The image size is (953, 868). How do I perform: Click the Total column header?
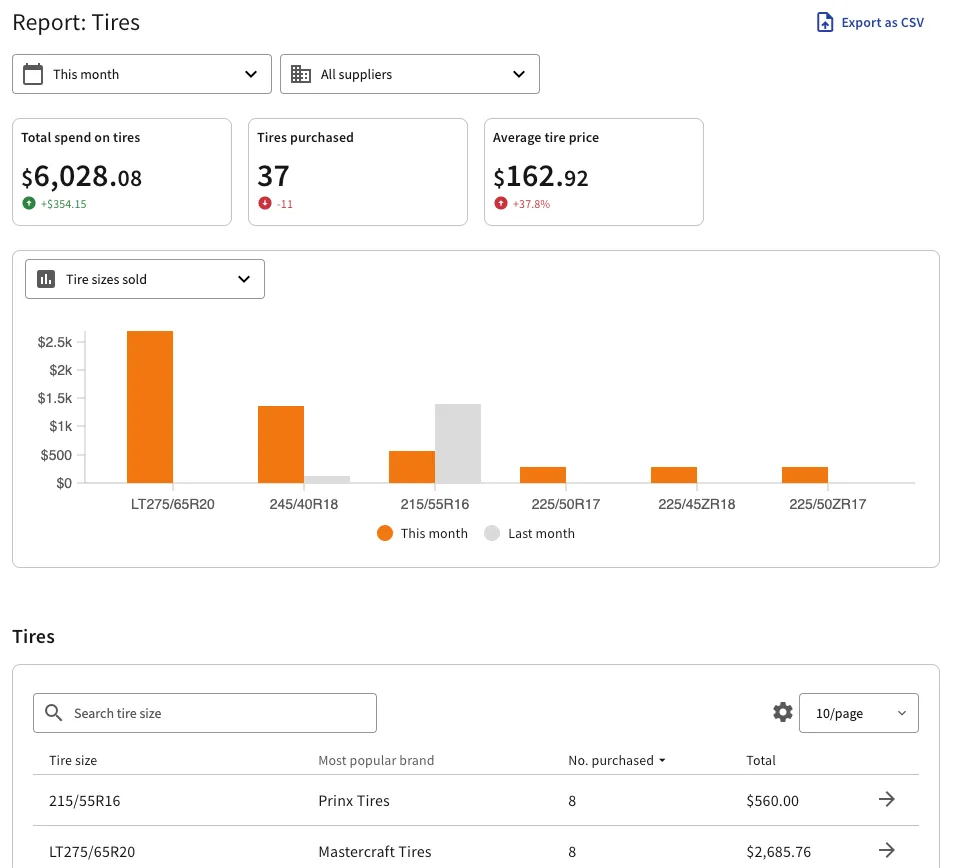tap(761, 760)
